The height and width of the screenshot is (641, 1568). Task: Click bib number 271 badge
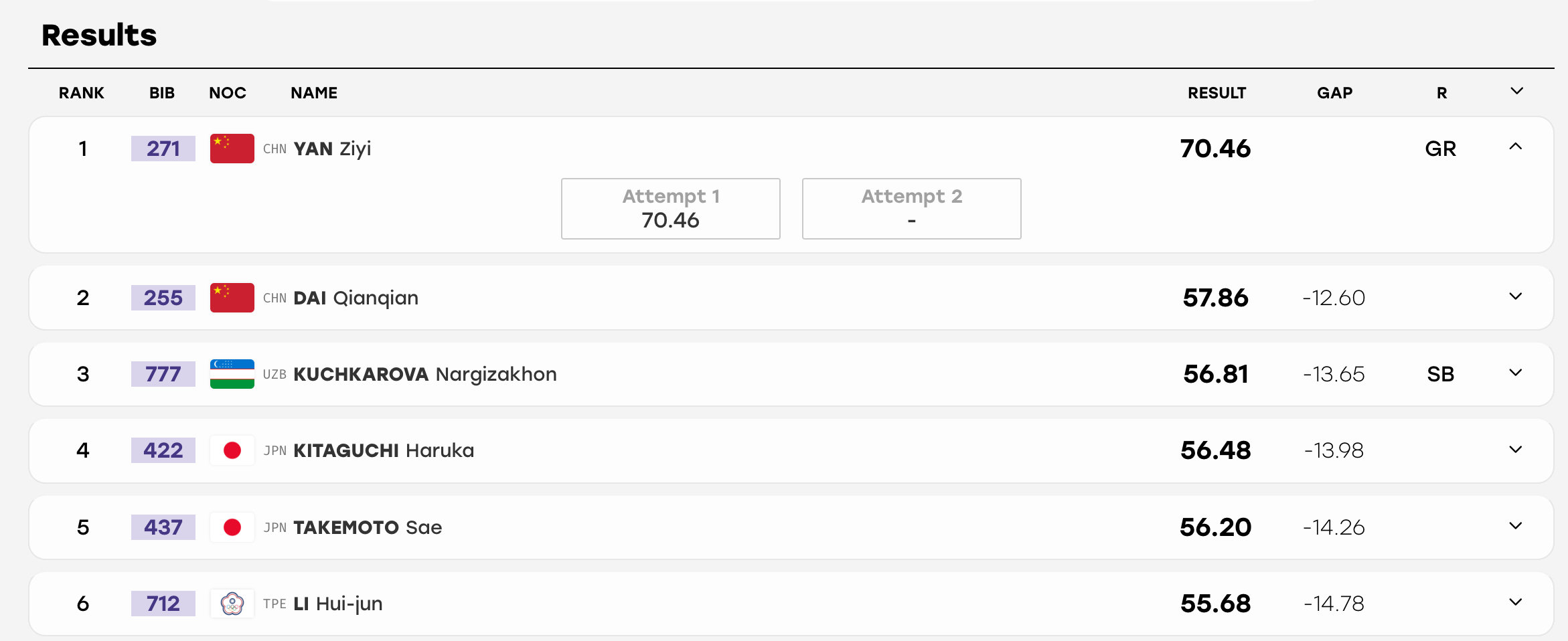coord(163,149)
